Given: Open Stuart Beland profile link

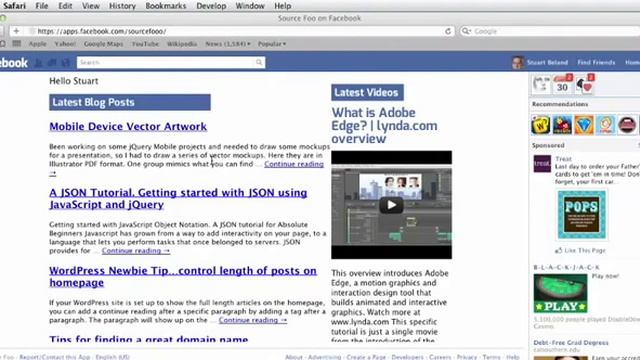Looking at the screenshot, I should click(547, 62).
